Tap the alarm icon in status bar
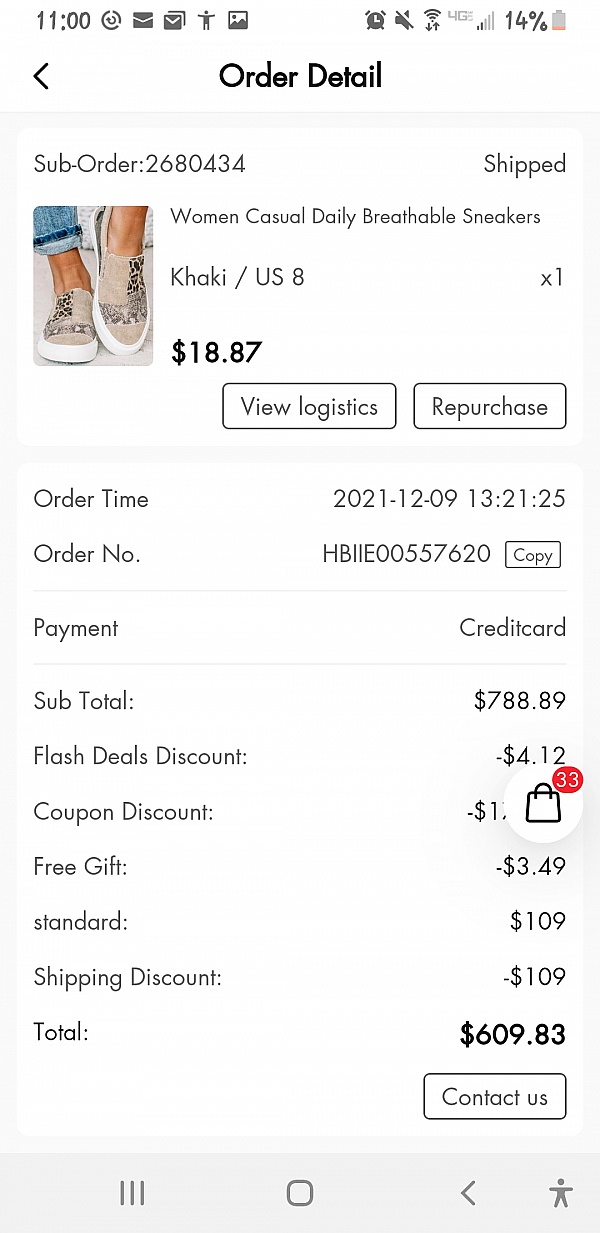Image resolution: width=600 pixels, height=1233 pixels. [375, 20]
